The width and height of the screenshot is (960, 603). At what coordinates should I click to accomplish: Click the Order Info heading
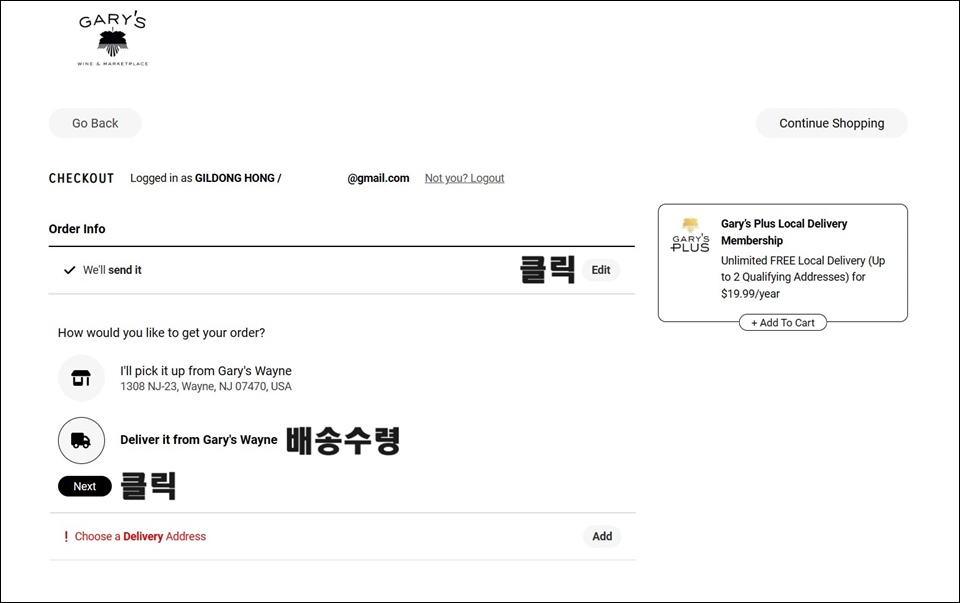pyautogui.click(x=77, y=229)
